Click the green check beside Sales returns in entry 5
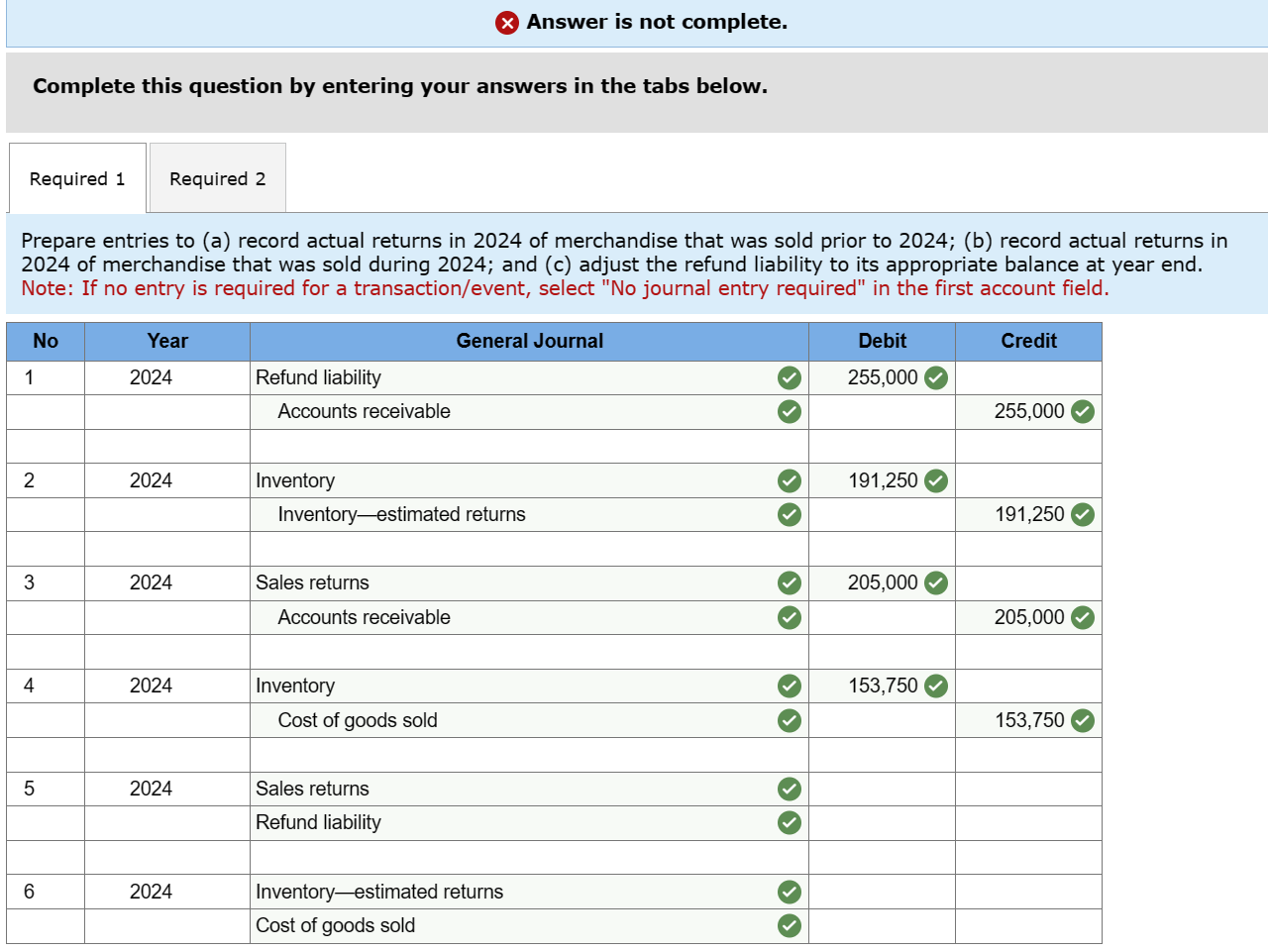 pyautogui.click(x=790, y=789)
